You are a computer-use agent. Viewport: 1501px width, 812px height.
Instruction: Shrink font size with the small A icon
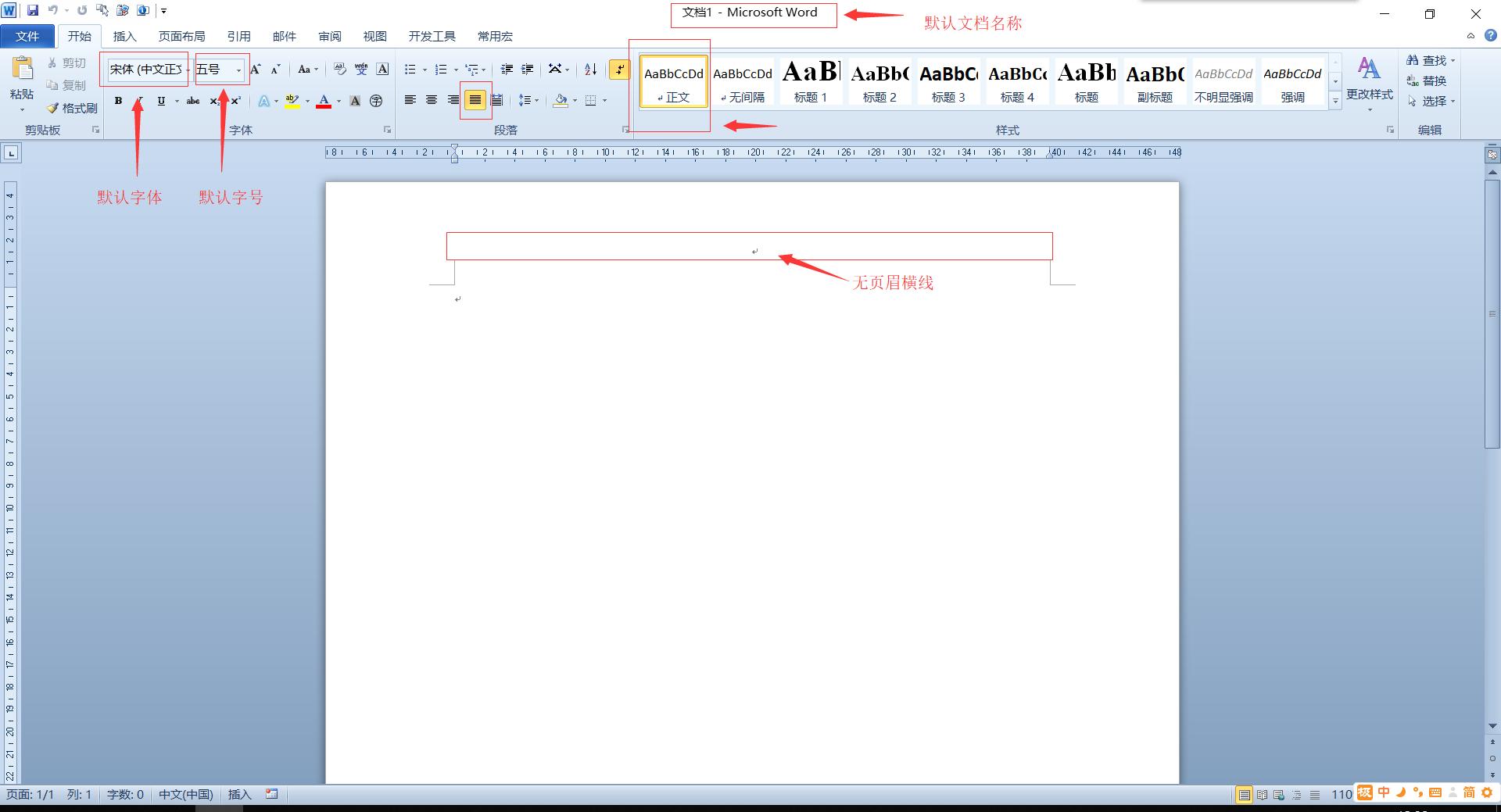[x=275, y=70]
